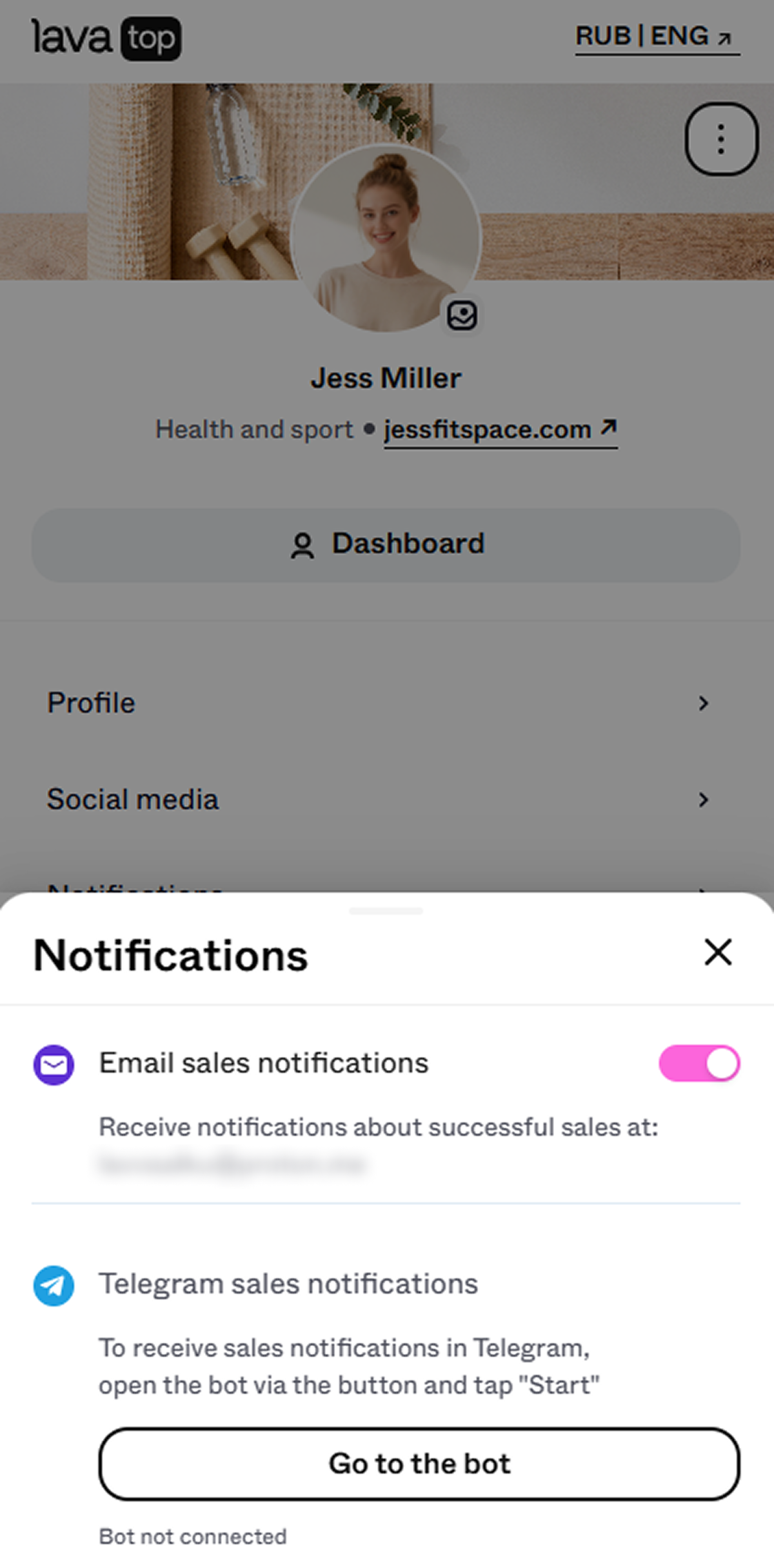Open the Profile menu item
The width and height of the screenshot is (774, 1568).
point(386,703)
